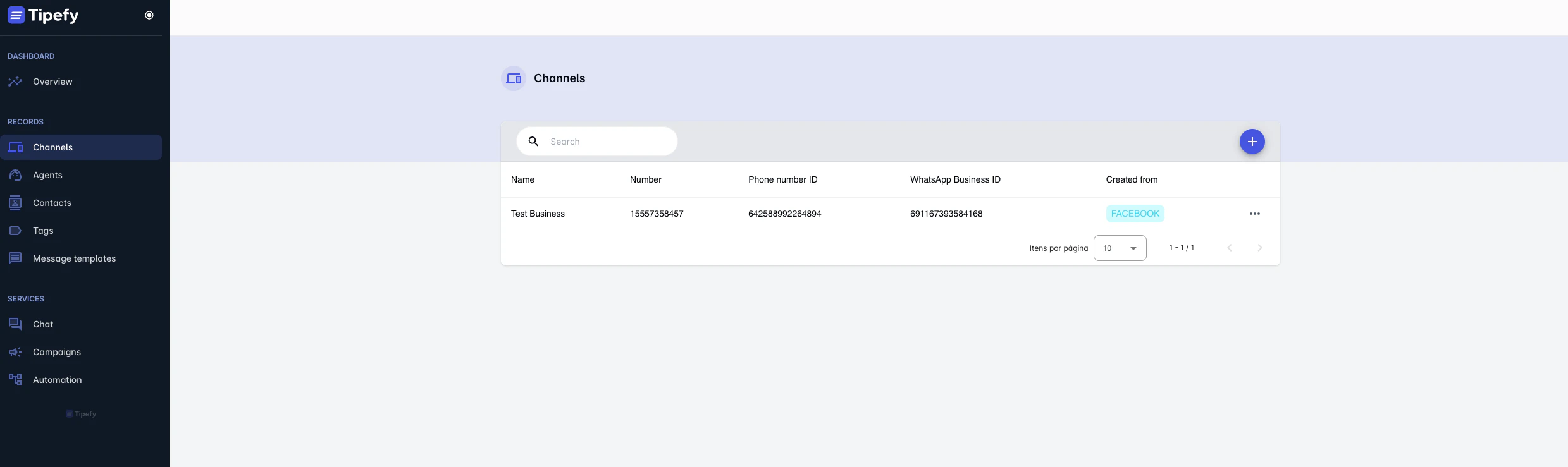This screenshot has height=467, width=1568.
Task: Select Channels in the sidebar
Action: click(x=81, y=147)
